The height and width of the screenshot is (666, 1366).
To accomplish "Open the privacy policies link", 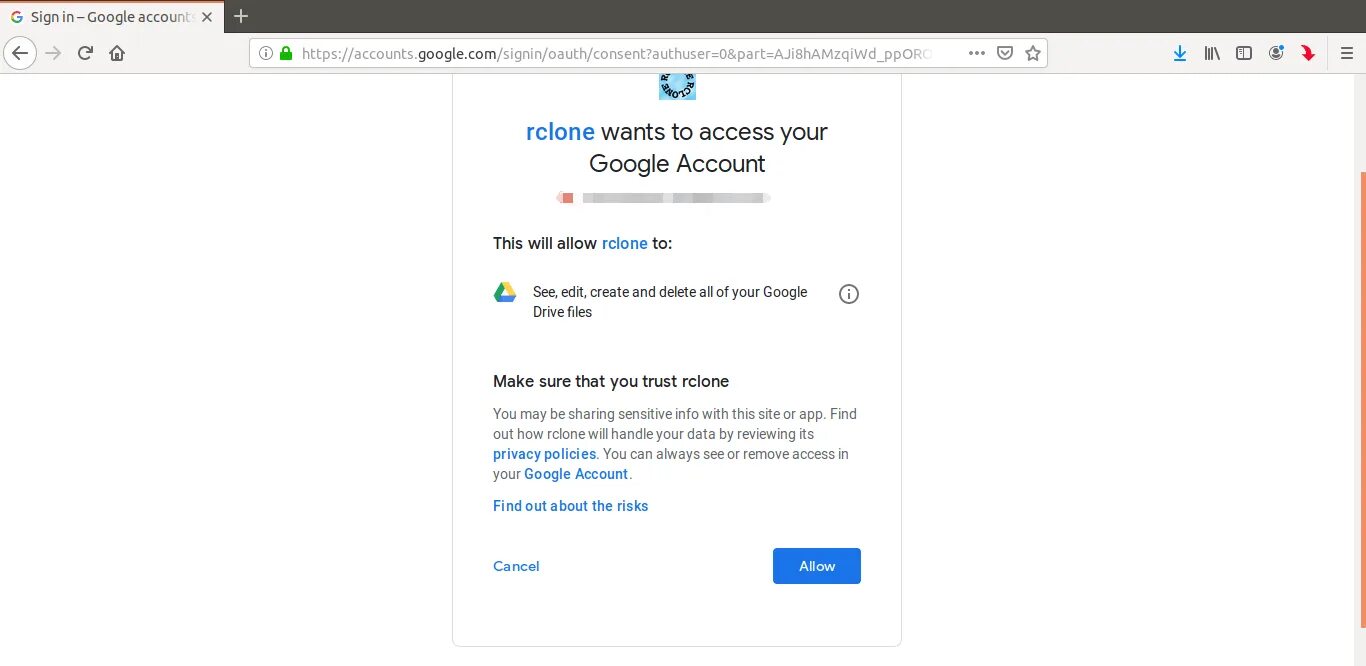I will pyautogui.click(x=545, y=454).
